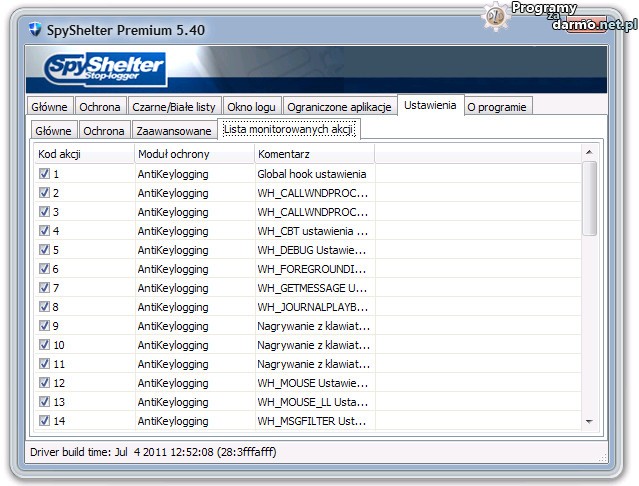Select the WH_MOUSE_LL row in the list

tap(312, 402)
